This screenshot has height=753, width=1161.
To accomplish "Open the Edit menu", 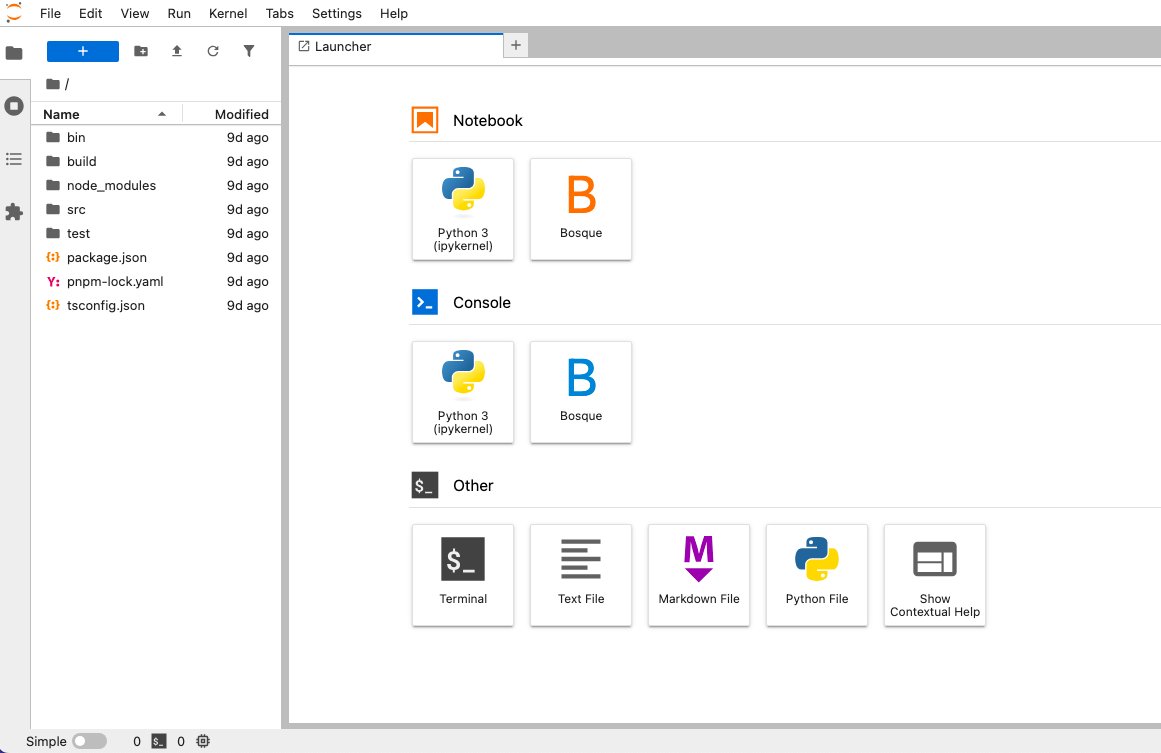I will [91, 13].
